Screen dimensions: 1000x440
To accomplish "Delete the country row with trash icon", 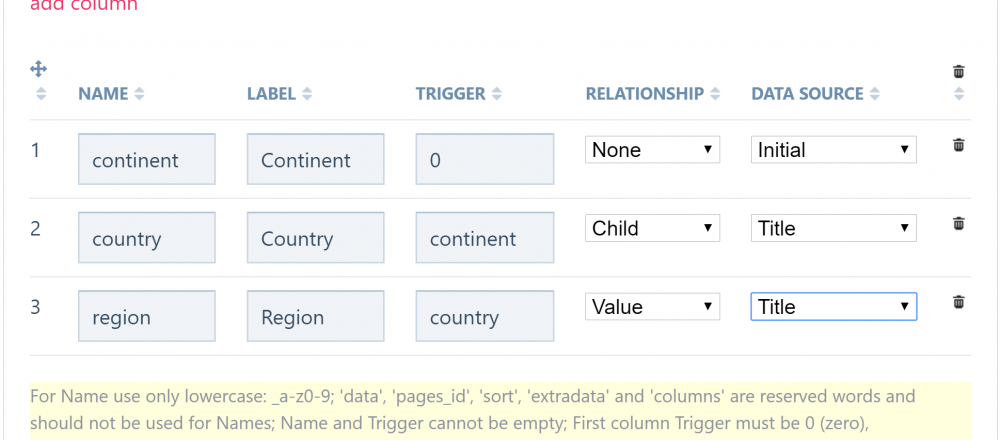I will coord(959,223).
